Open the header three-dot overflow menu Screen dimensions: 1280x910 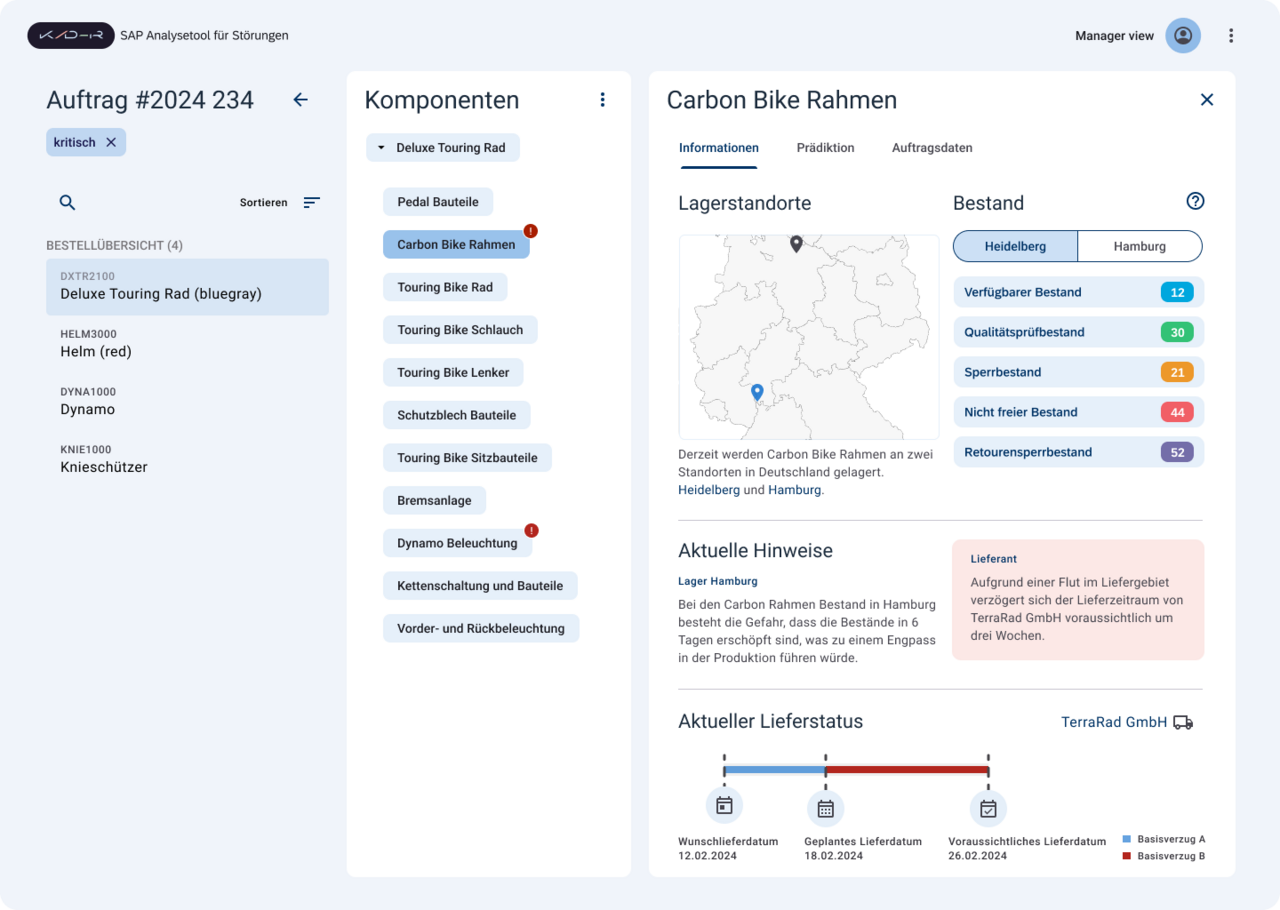pyautogui.click(x=1231, y=36)
